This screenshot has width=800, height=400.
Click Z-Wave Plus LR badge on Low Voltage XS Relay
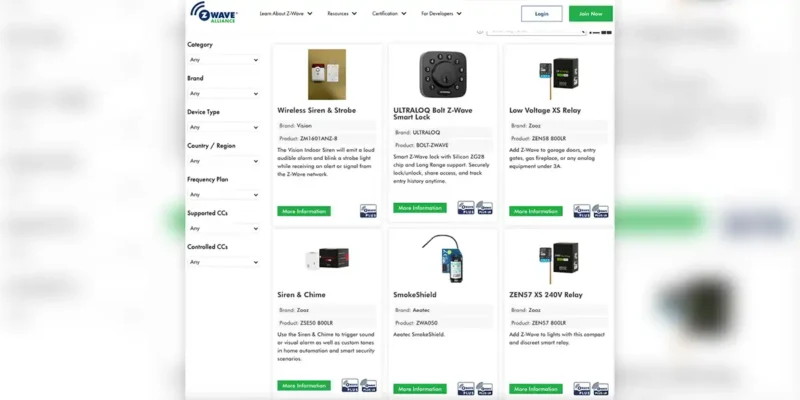[x=600, y=211]
